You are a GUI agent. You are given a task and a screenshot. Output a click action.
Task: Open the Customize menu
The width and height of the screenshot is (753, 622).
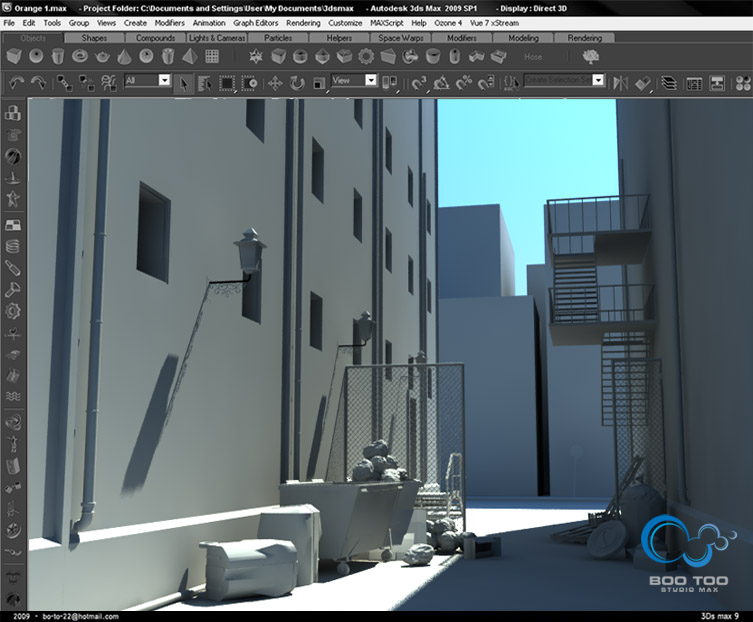pyautogui.click(x=345, y=23)
